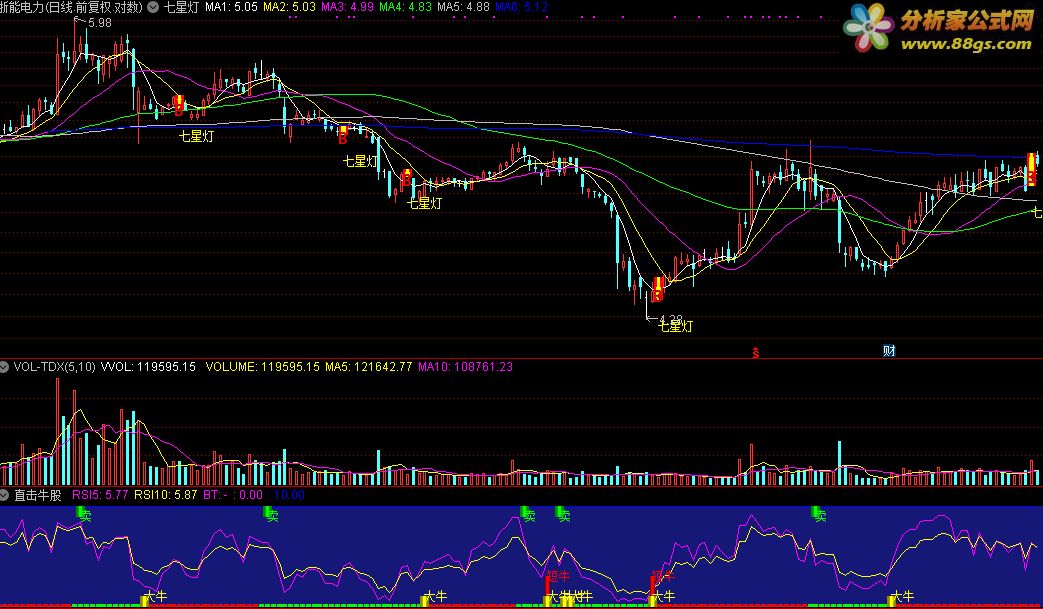Click the RSI10: 5.87 readout
Viewport: 1043px width, 609px height.
click(x=166, y=495)
